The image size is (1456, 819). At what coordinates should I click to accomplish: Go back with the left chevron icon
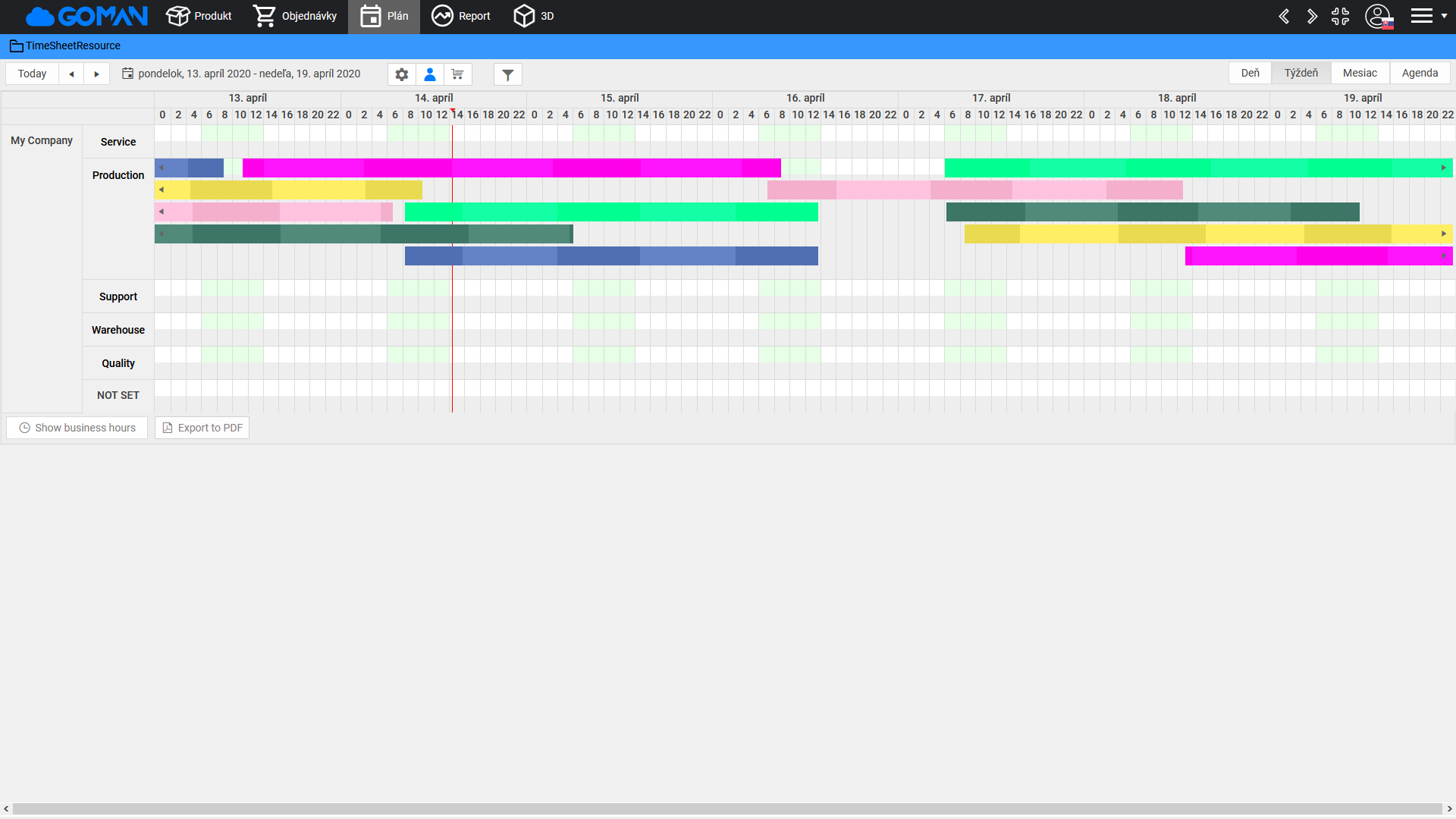point(1284,16)
